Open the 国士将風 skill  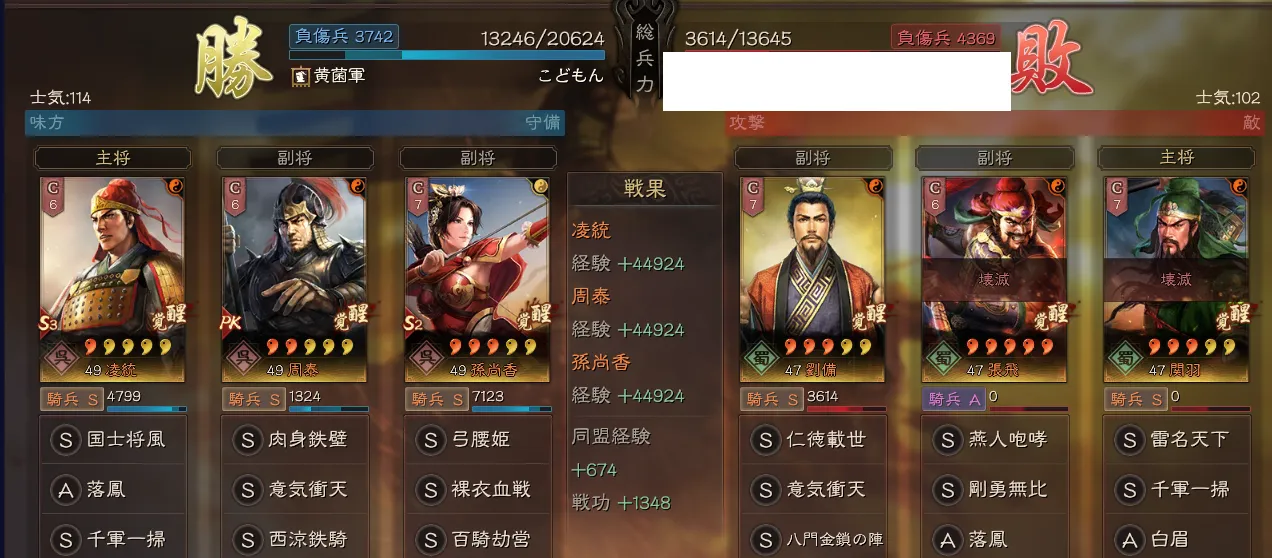[112, 439]
